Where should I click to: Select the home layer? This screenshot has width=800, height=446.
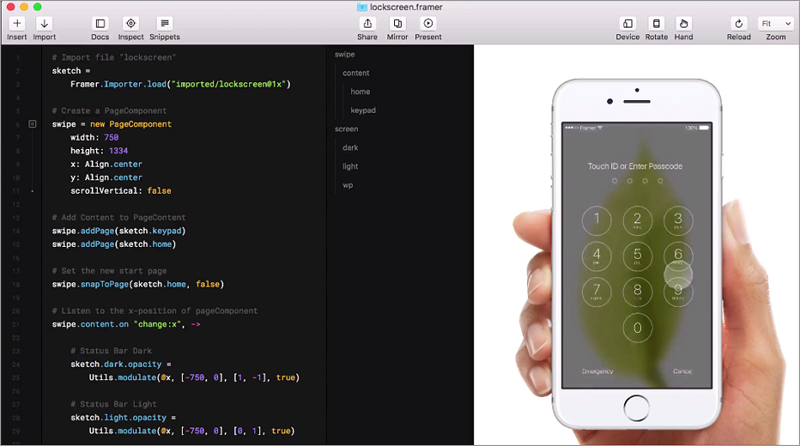(360, 92)
